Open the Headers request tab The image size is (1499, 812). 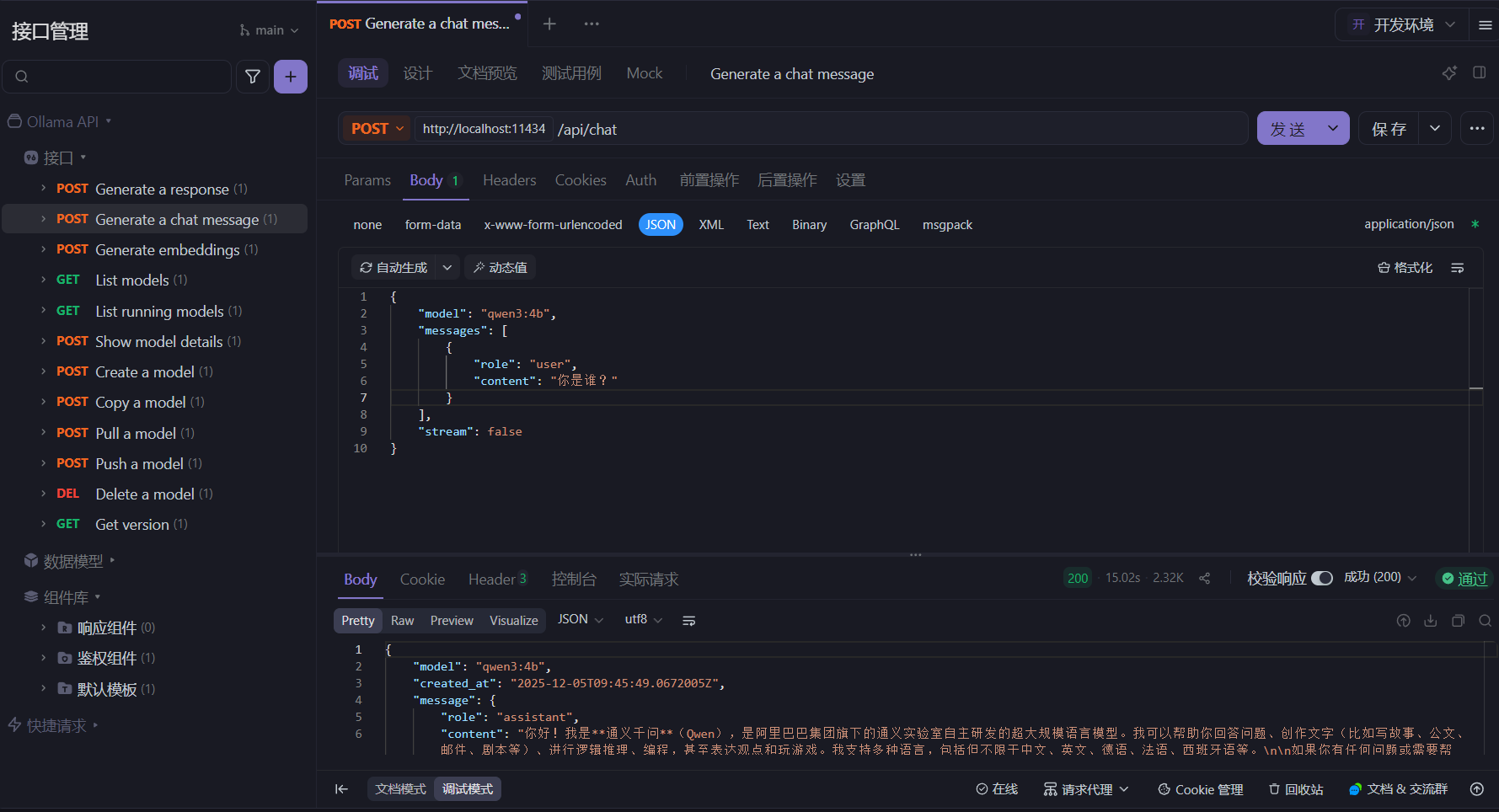509,180
